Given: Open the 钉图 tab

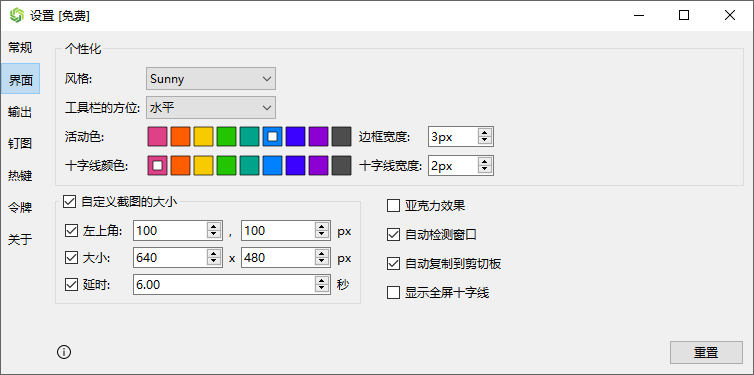Looking at the screenshot, I should tap(20, 144).
